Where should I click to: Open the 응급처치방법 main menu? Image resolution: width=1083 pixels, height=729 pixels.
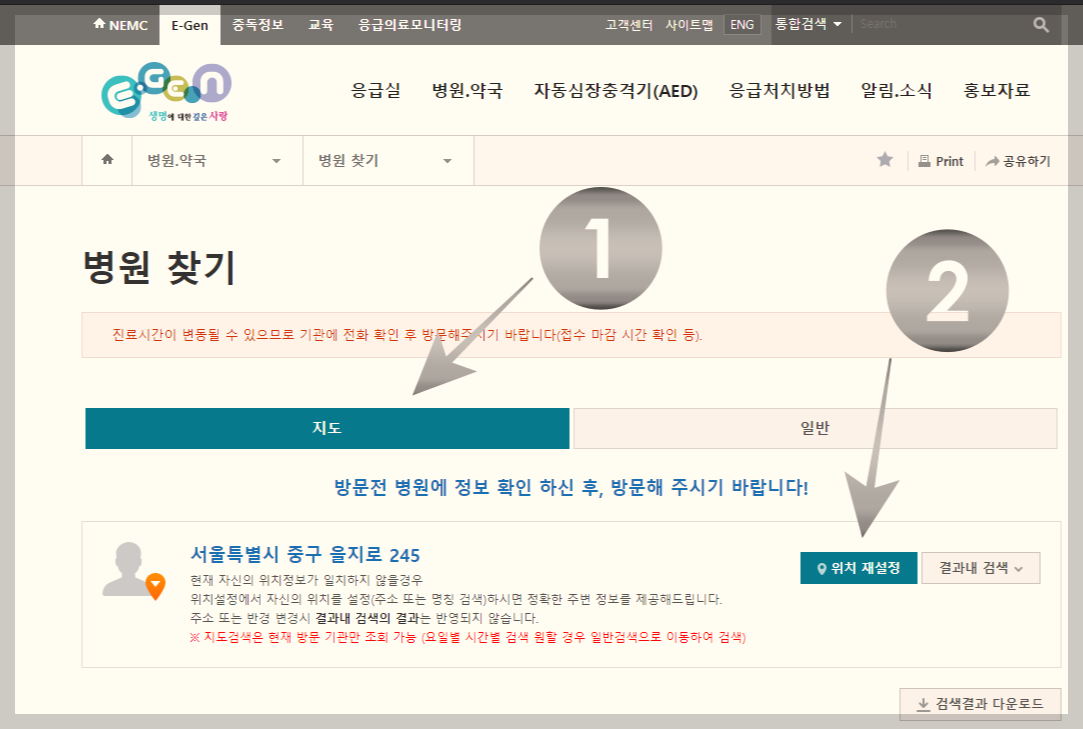779,91
